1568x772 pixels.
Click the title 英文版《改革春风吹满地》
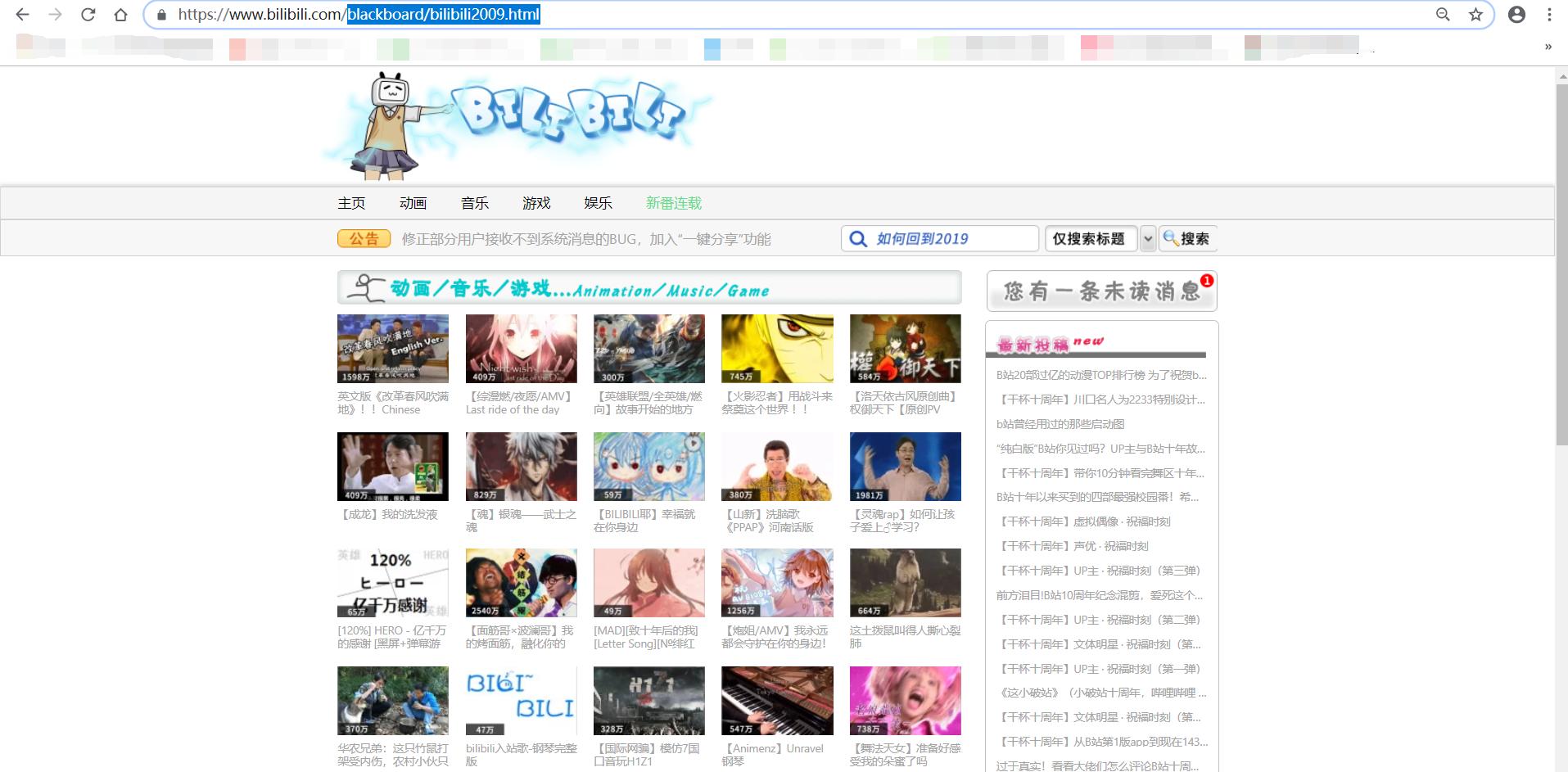[x=393, y=403]
